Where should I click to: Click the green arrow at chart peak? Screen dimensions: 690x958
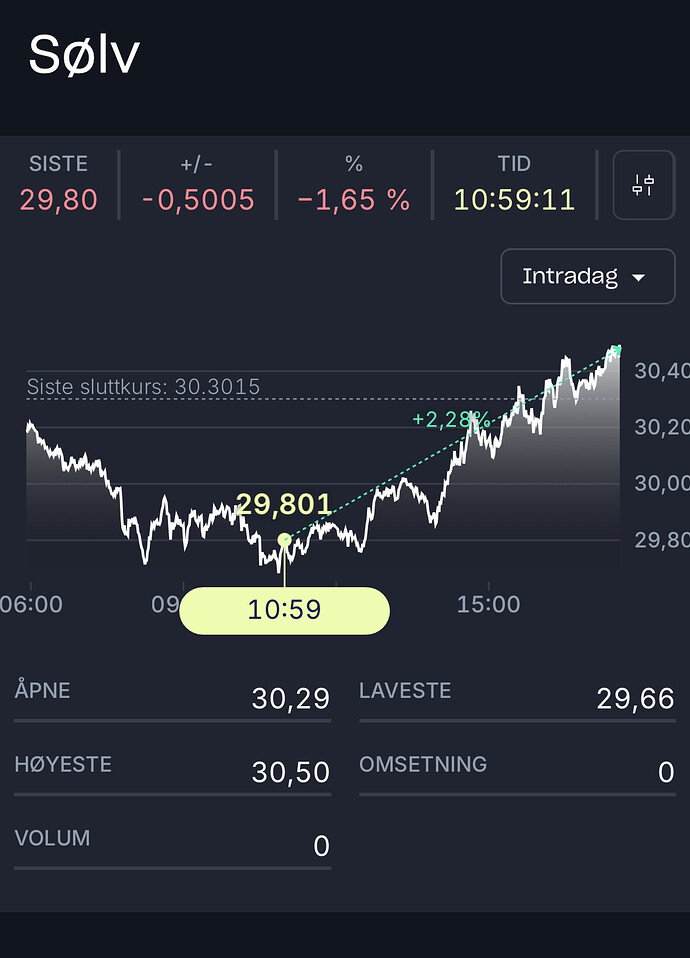(617, 350)
